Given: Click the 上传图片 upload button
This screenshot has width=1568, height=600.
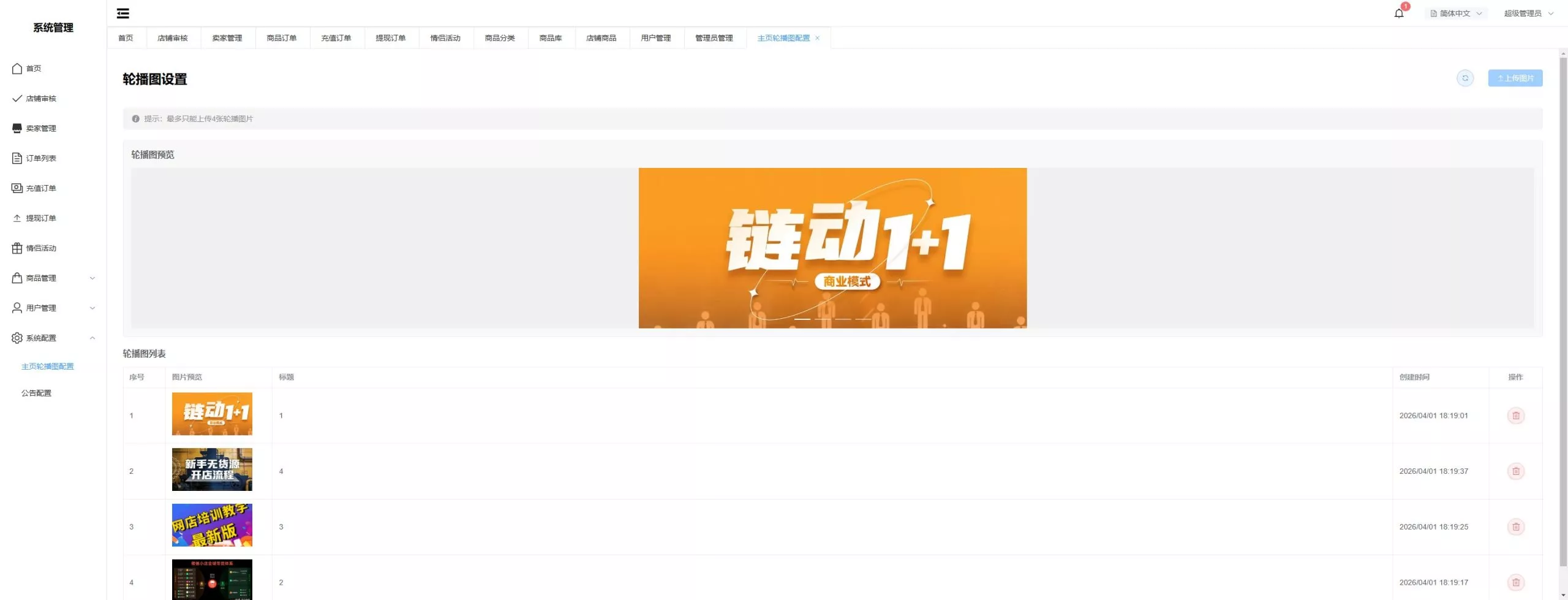Looking at the screenshot, I should [1515, 78].
